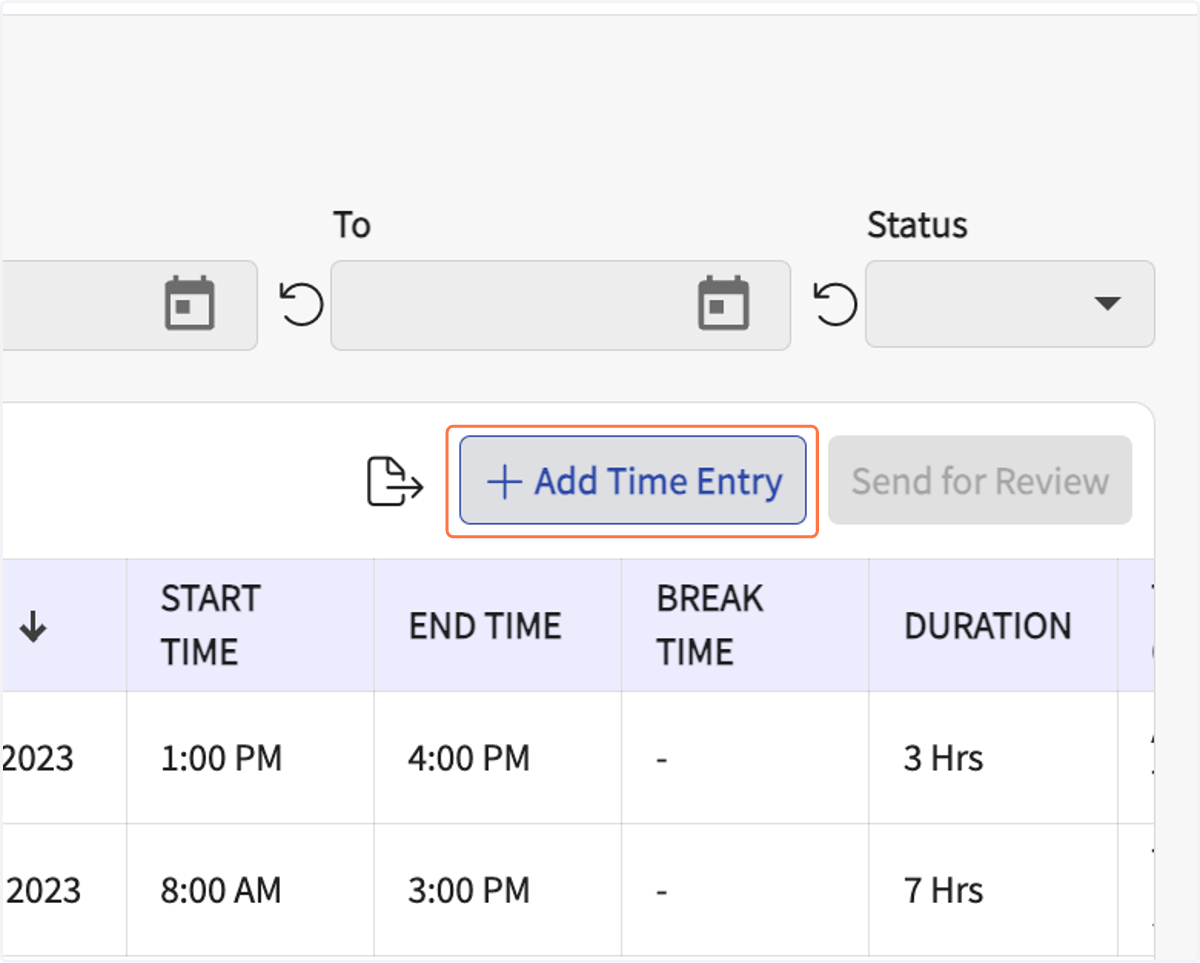Sort by the down arrow column header

pyautogui.click(x=33, y=627)
